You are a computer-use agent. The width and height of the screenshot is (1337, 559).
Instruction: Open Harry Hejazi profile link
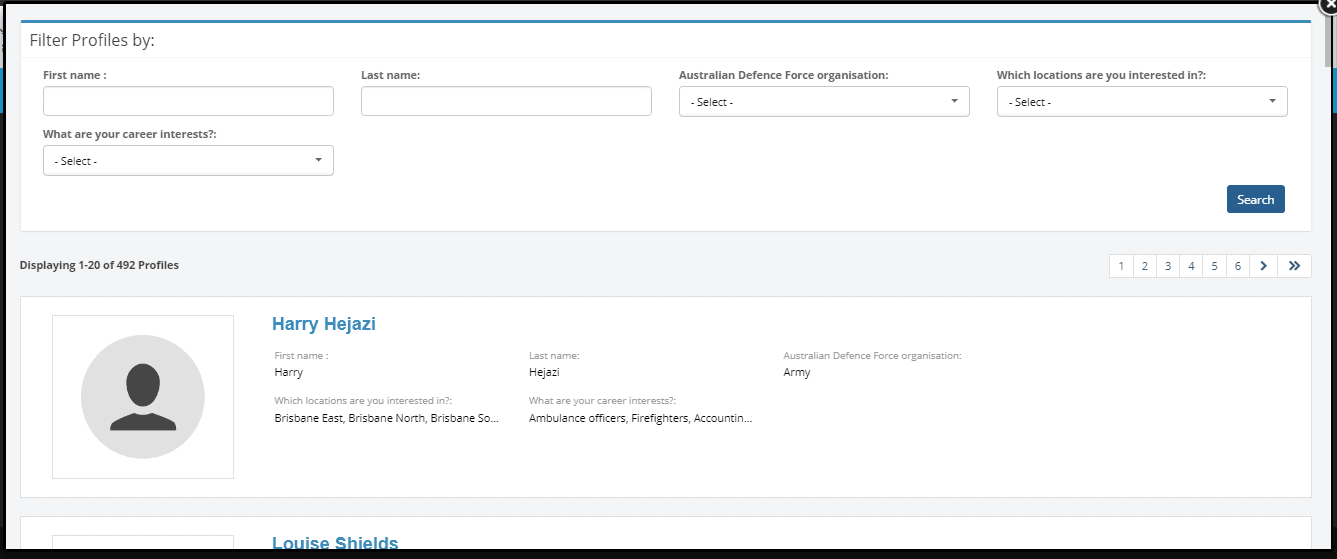pyautogui.click(x=324, y=324)
